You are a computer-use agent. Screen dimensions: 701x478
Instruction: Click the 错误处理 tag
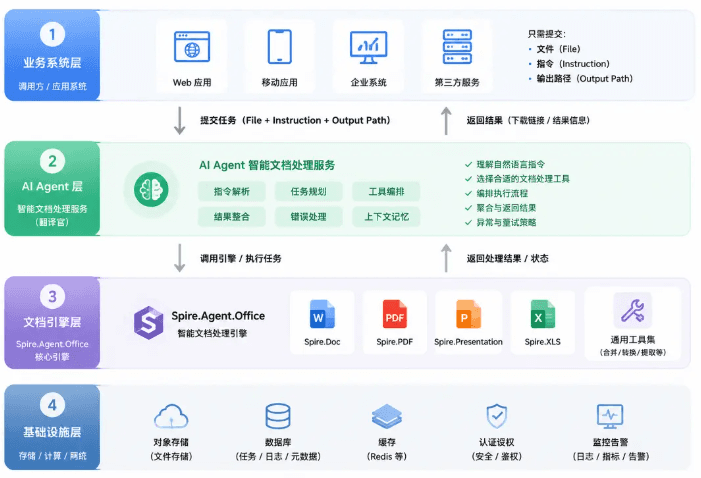tap(308, 217)
